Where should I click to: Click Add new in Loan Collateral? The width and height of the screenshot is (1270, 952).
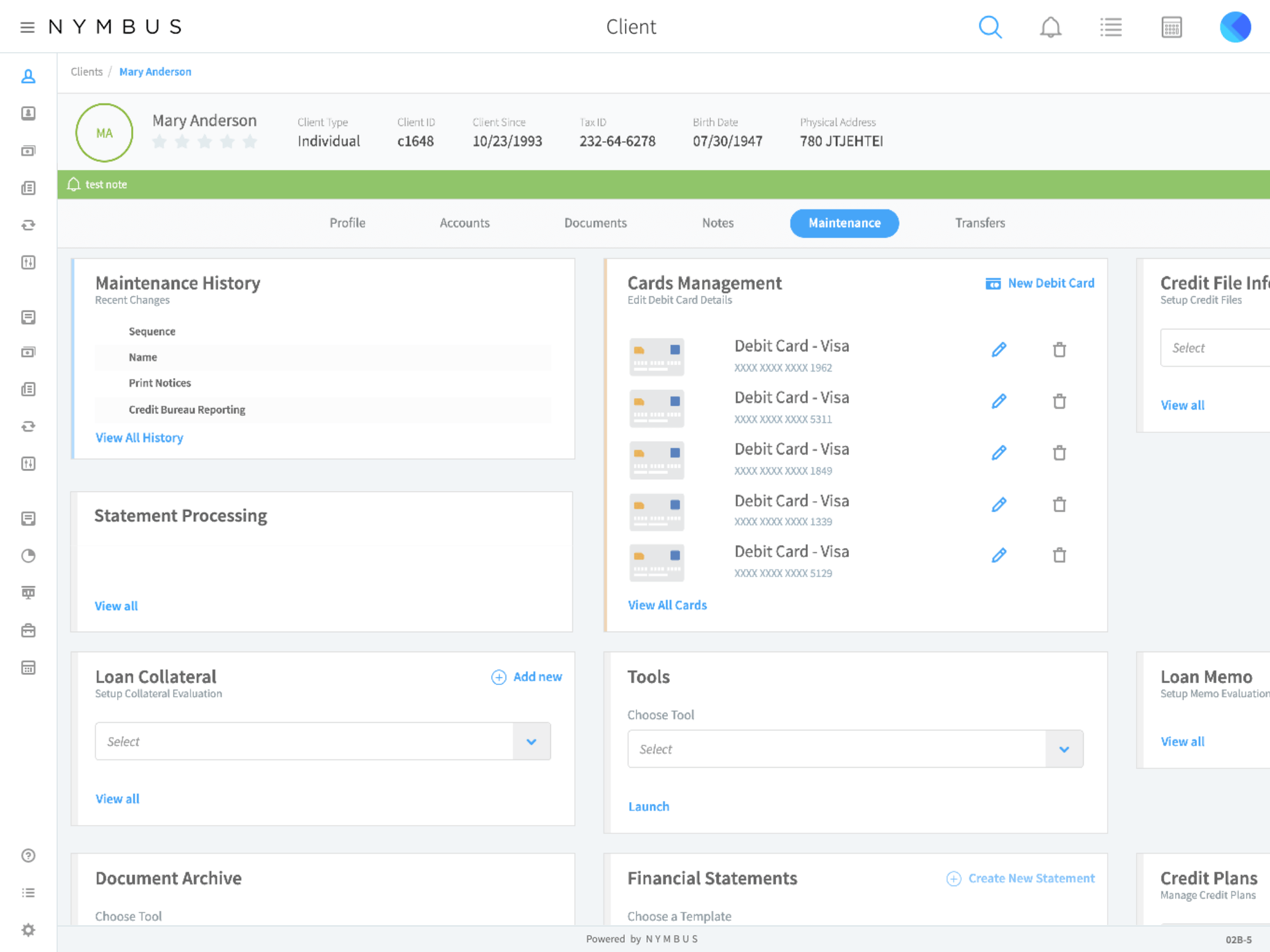point(526,677)
